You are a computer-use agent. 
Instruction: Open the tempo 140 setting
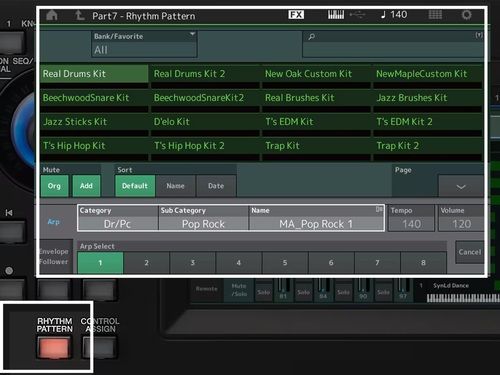coord(394,15)
